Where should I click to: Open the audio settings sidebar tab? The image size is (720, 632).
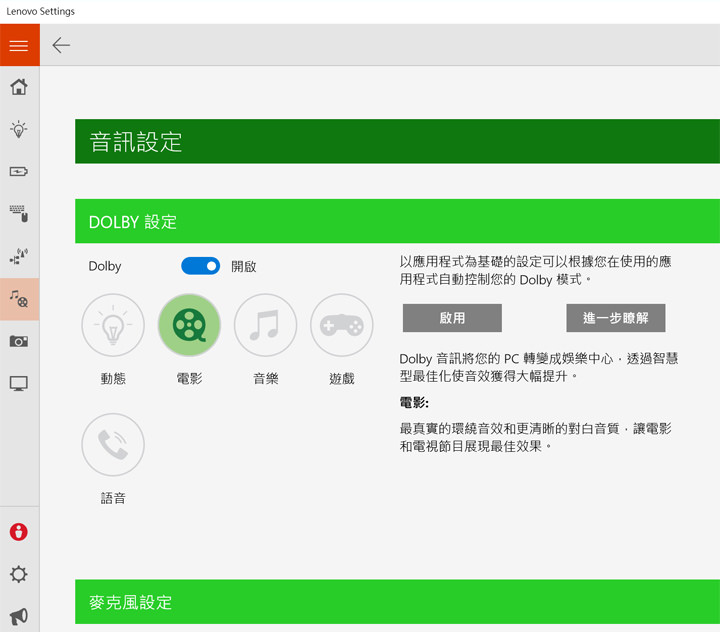click(19, 298)
